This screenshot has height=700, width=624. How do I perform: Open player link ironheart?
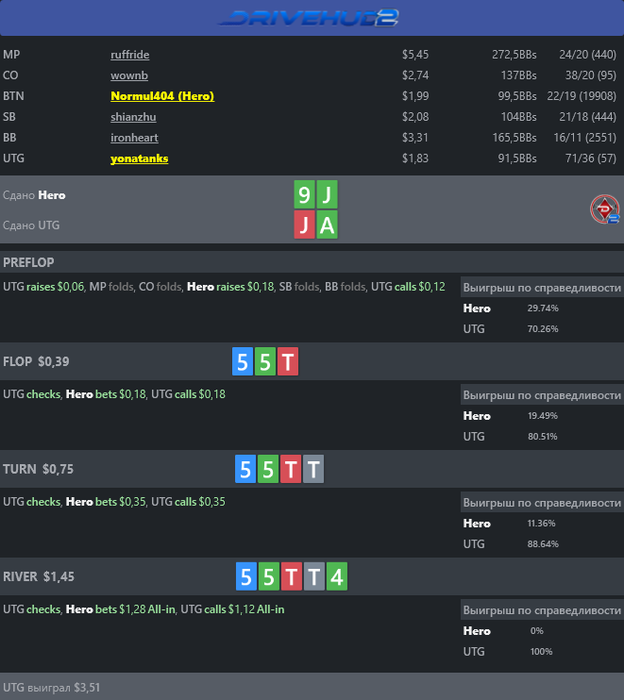point(134,138)
